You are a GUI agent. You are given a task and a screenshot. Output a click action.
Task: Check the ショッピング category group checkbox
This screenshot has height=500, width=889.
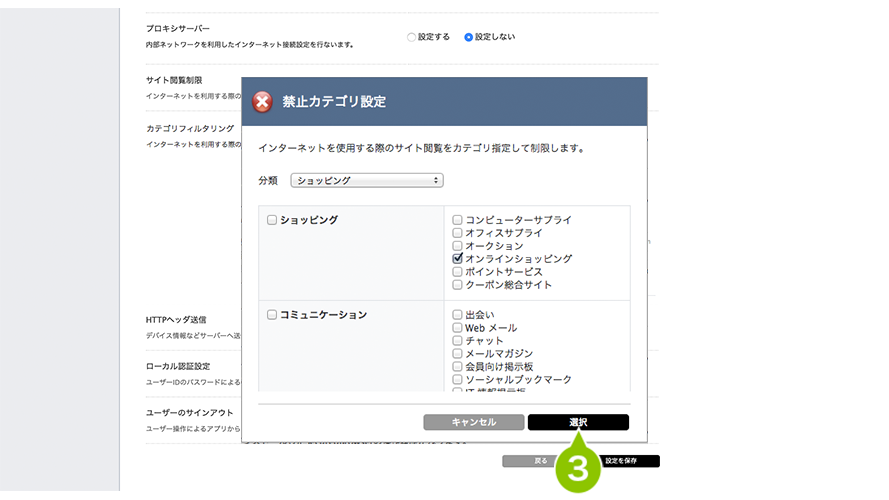(272, 220)
